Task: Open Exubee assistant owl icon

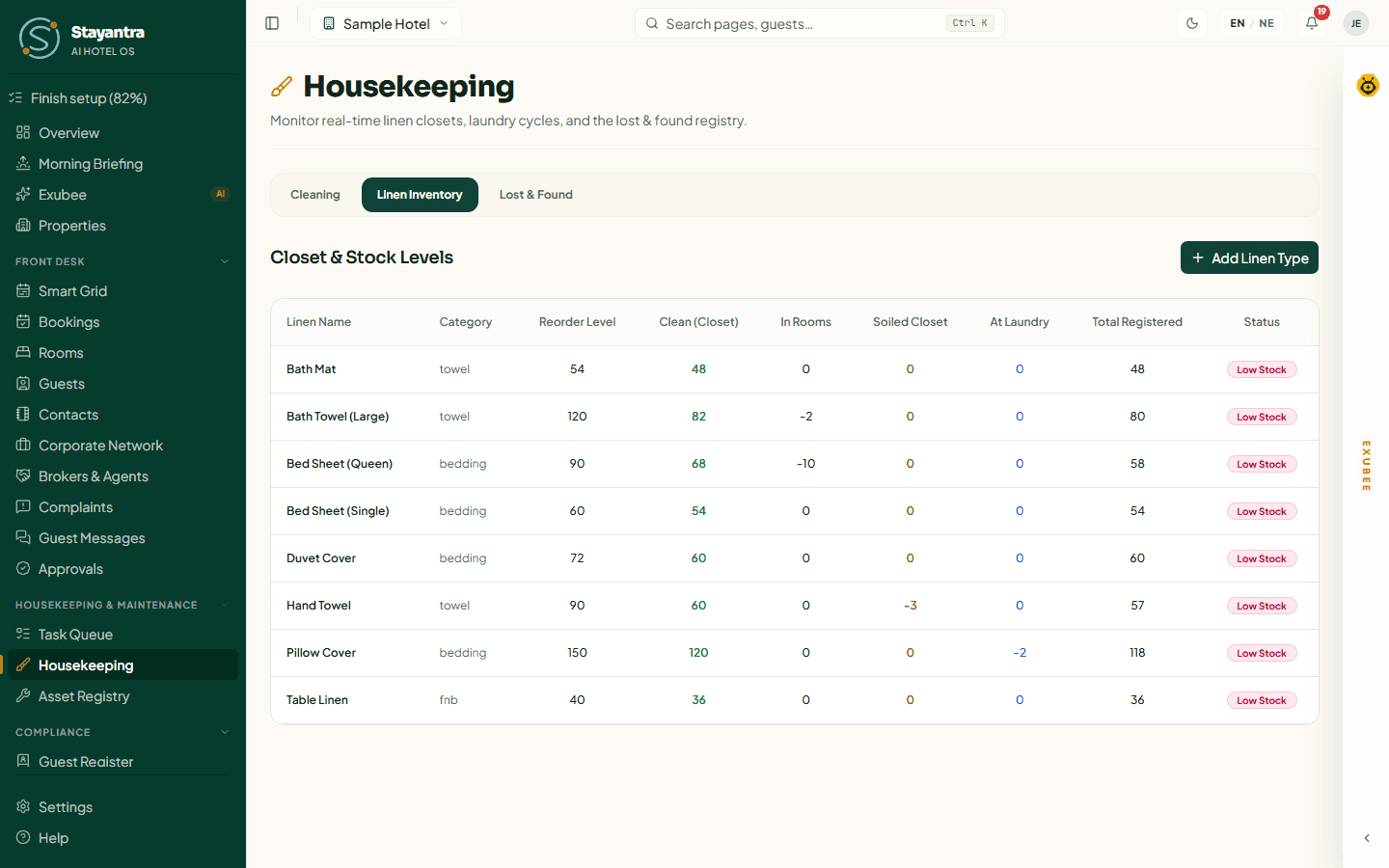Action: click(1368, 86)
